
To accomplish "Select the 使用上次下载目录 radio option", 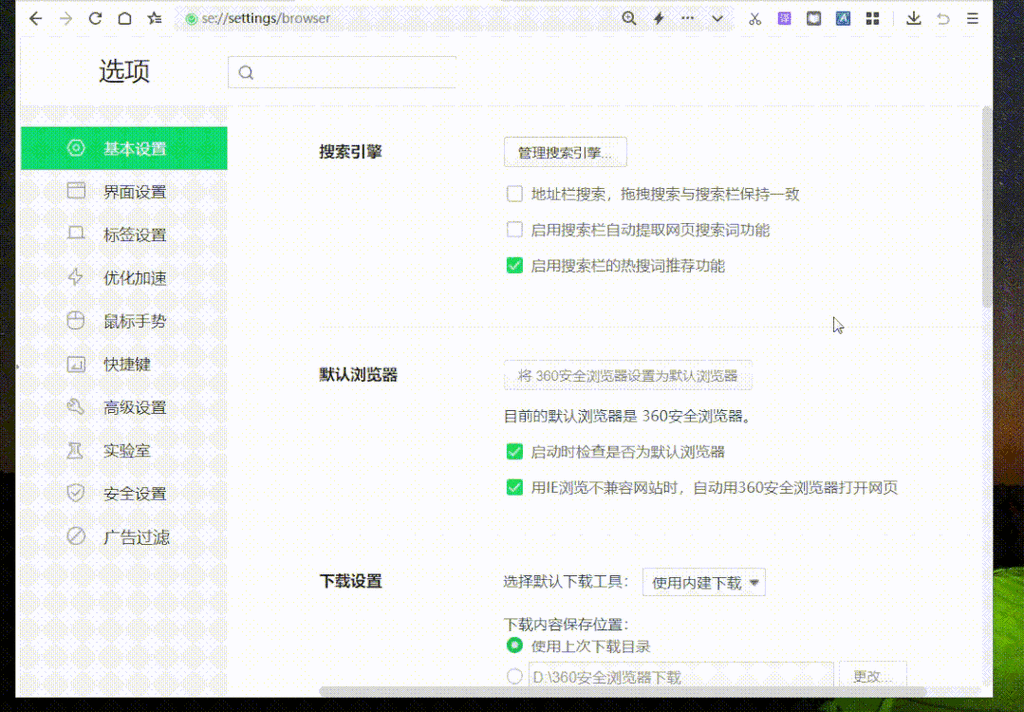I will coord(515,646).
